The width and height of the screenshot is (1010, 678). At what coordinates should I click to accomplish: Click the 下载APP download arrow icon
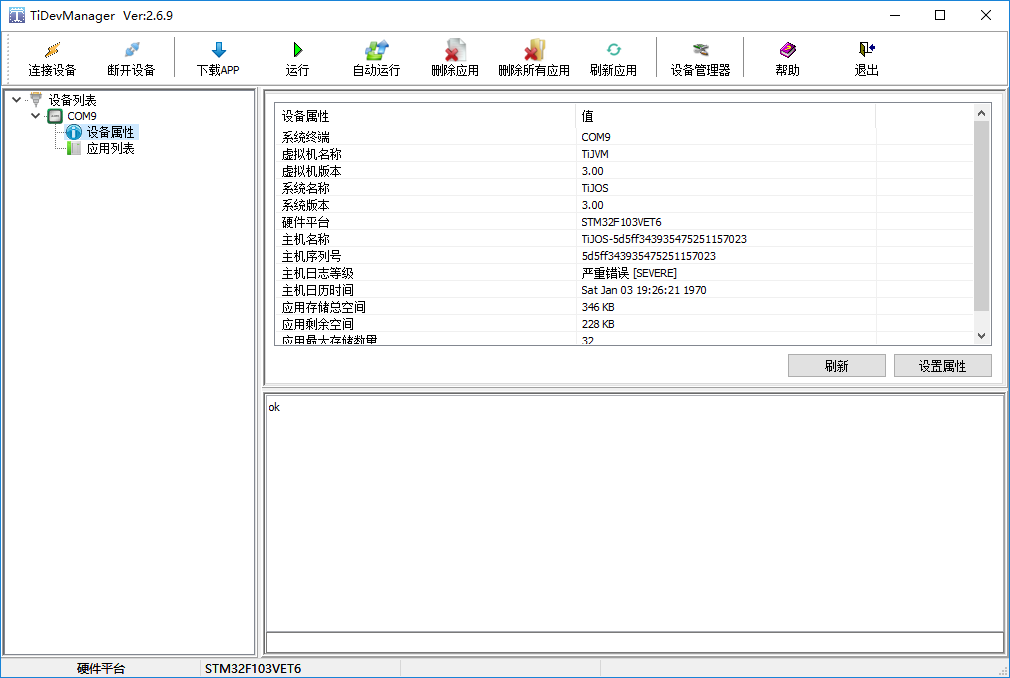click(x=218, y=50)
